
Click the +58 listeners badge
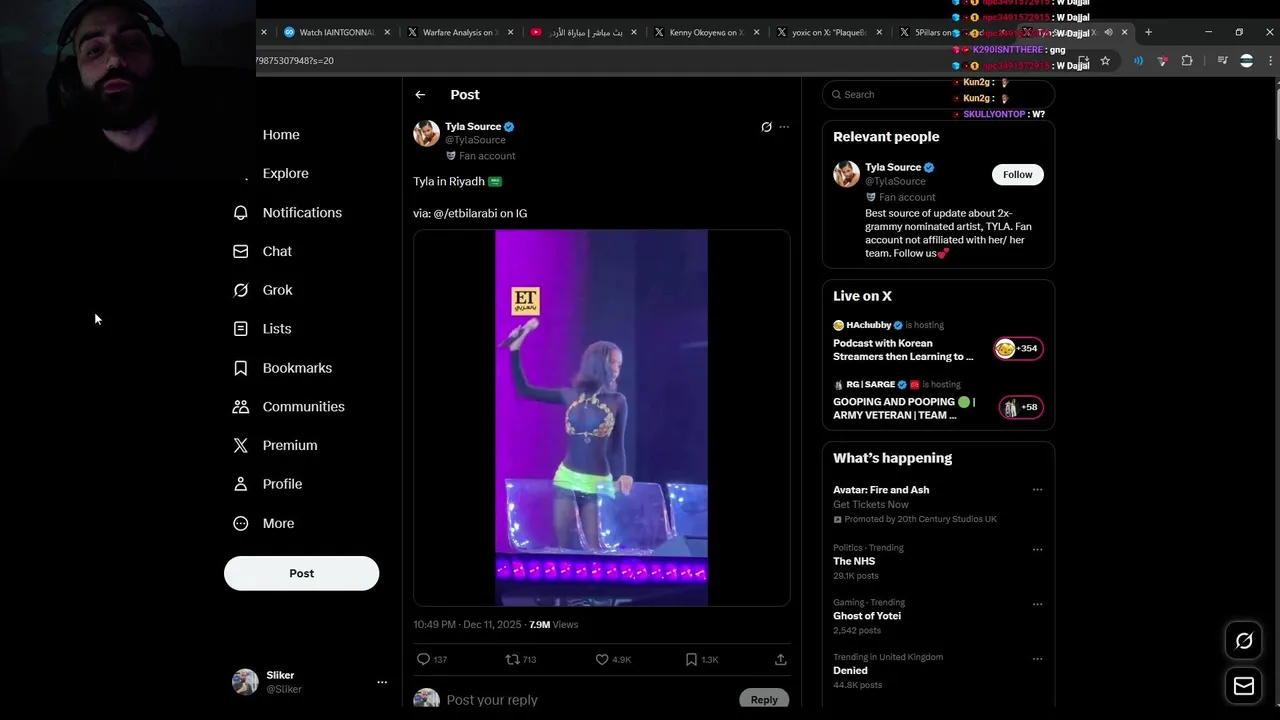pos(1019,407)
